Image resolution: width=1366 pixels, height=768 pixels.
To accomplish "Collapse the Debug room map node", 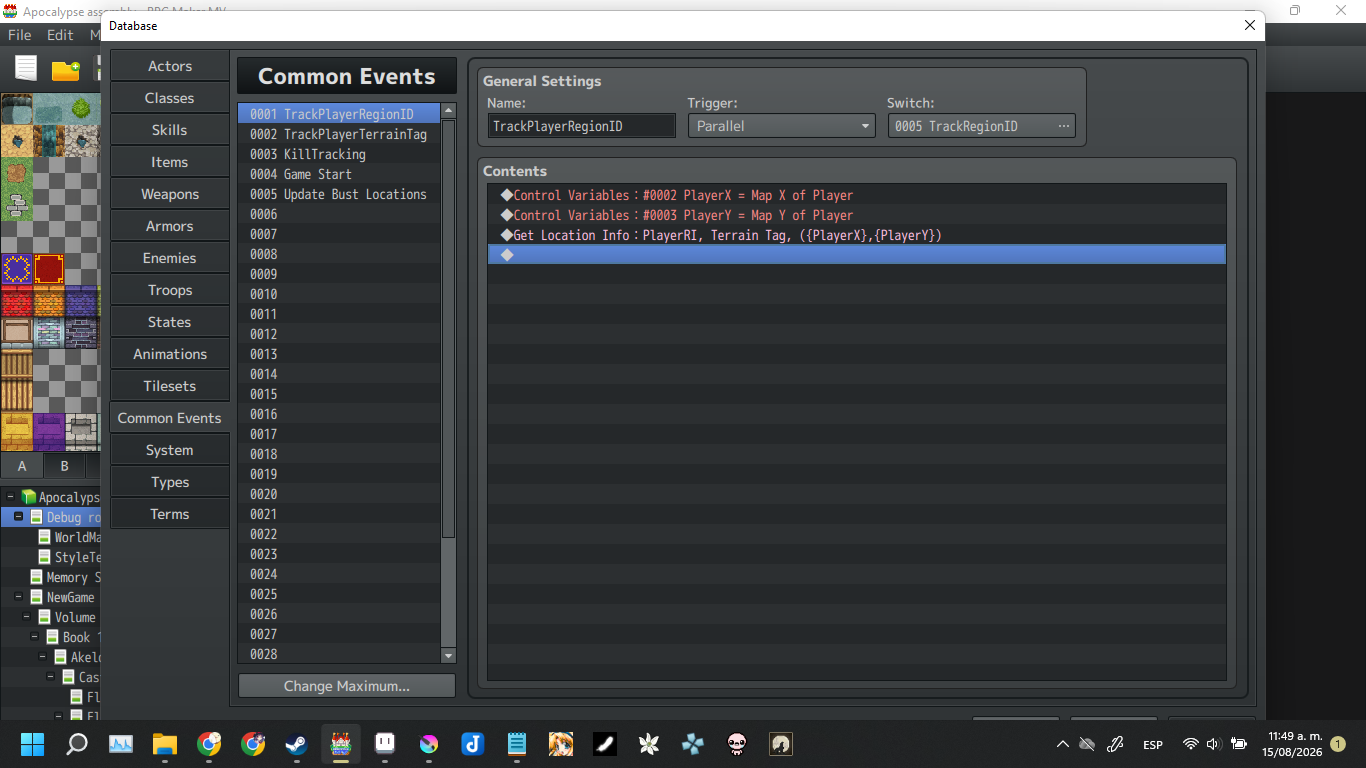I will [19, 517].
